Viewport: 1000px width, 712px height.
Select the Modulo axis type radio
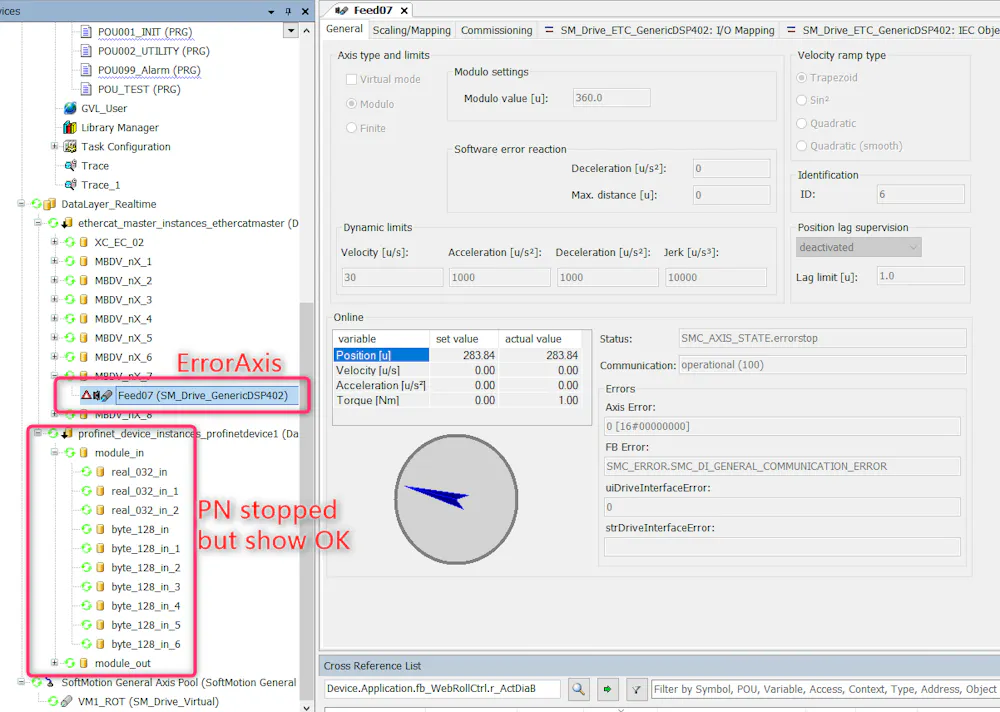tap(351, 103)
